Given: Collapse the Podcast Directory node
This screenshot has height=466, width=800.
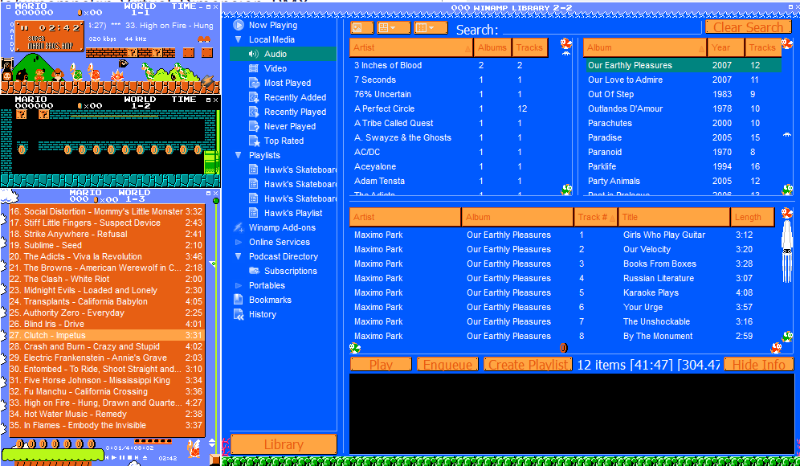Looking at the screenshot, I should tap(238, 256).
